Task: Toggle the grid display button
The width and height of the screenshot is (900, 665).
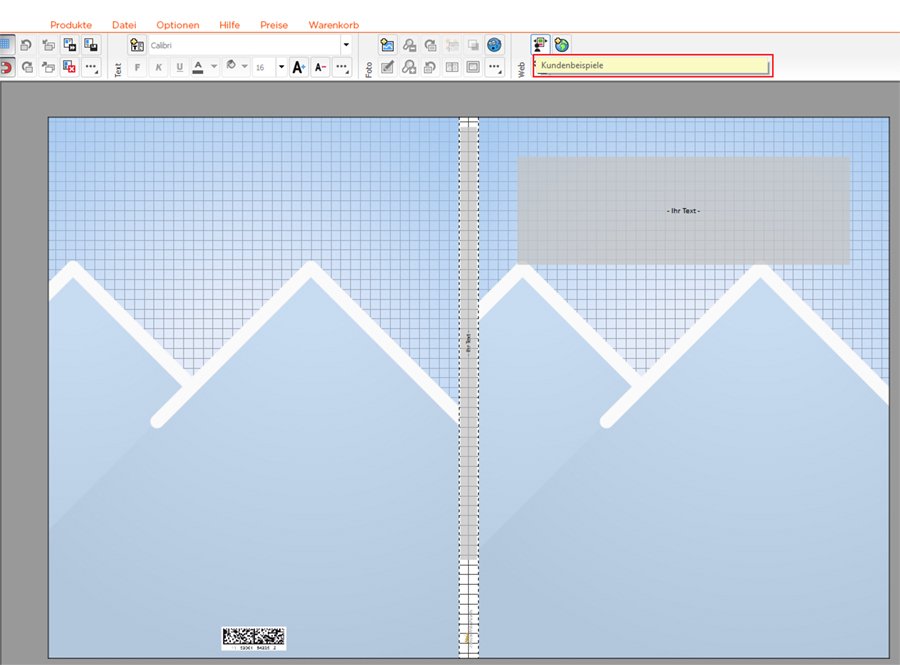Action: [x=5, y=45]
